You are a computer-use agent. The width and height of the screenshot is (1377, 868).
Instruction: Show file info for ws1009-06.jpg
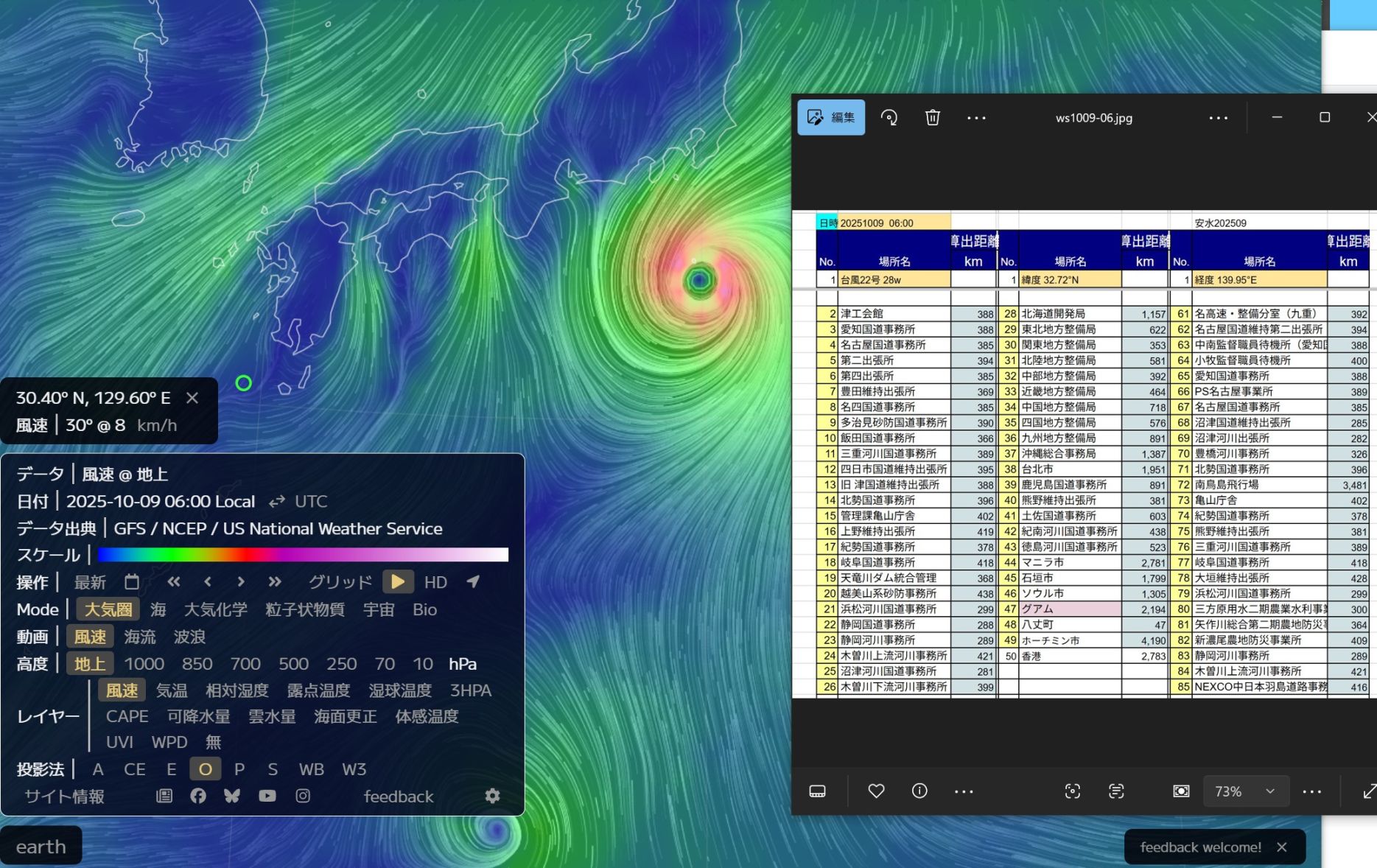point(919,791)
